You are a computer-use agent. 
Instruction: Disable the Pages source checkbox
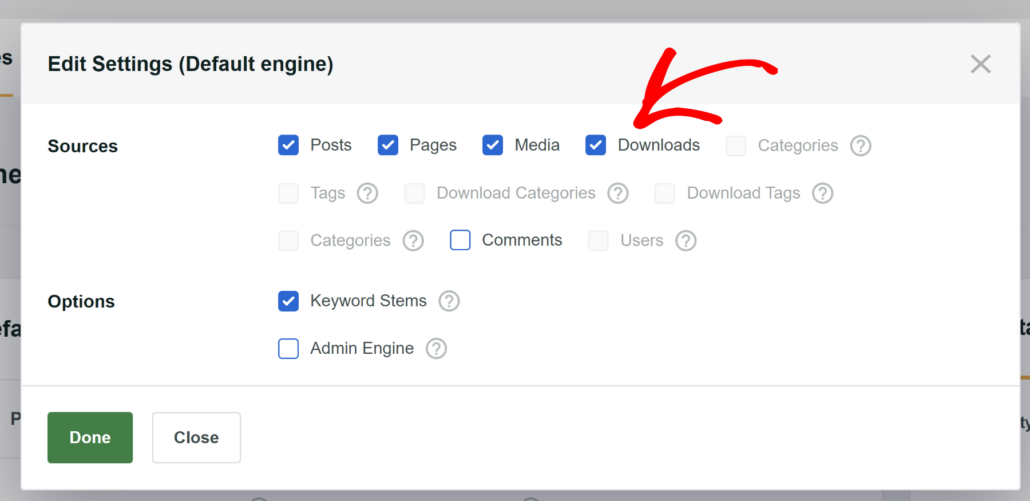388,146
